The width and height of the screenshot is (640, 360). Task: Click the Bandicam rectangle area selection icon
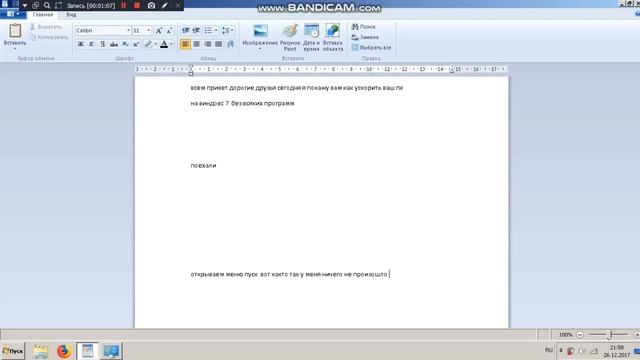(x=58, y=6)
